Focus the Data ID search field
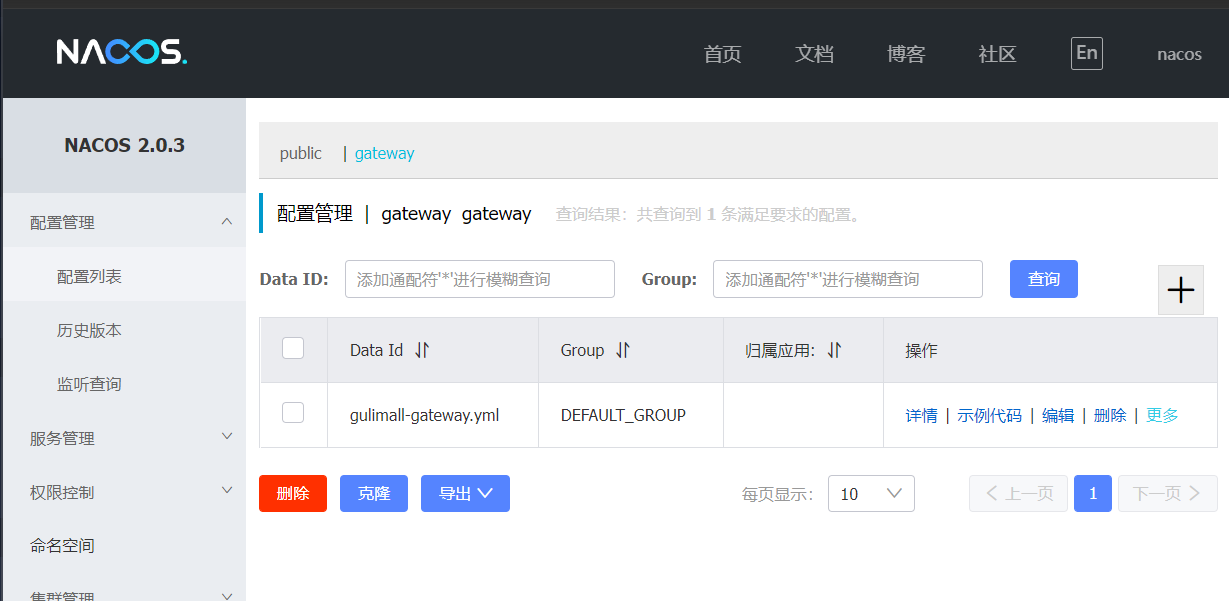The height and width of the screenshot is (601, 1229). pyautogui.click(x=480, y=279)
